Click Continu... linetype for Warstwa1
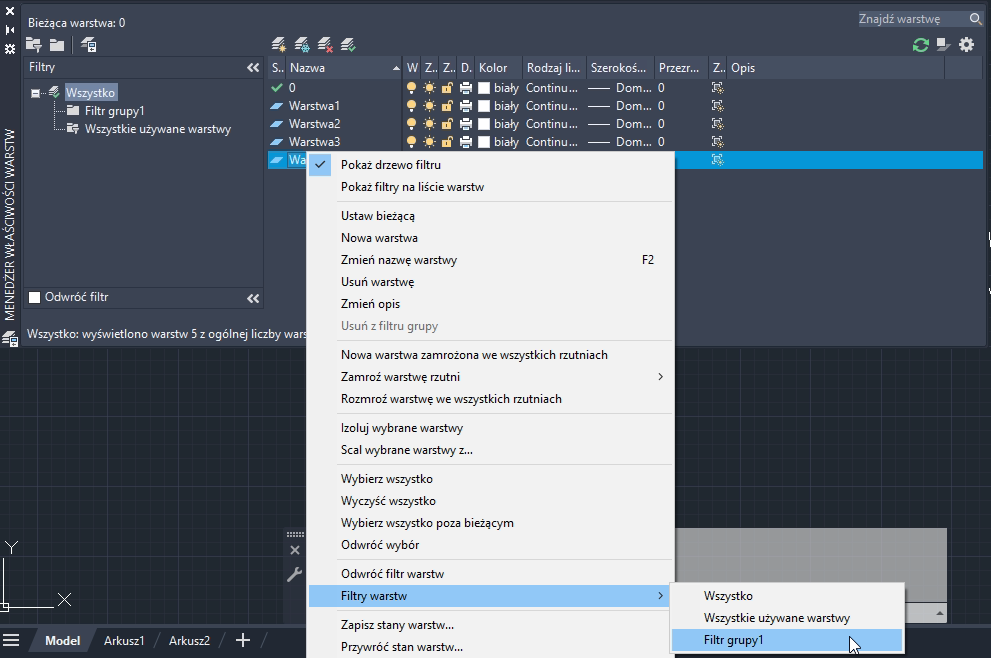This screenshot has width=991, height=658. pos(552,106)
